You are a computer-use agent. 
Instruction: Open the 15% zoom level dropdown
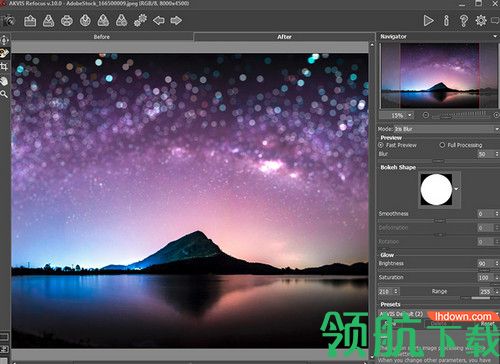pyautogui.click(x=410, y=115)
